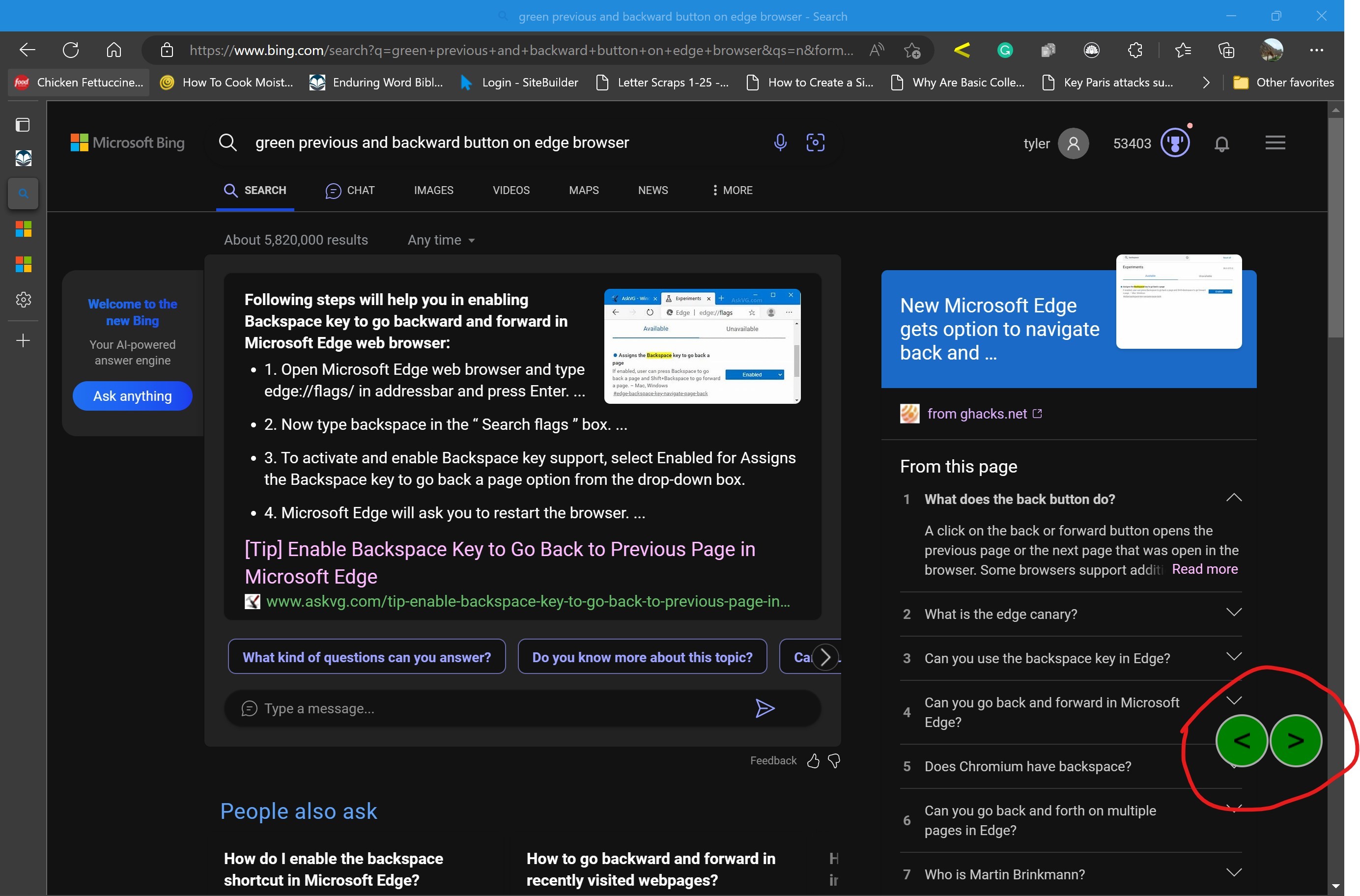Switch to the IMAGES tab
1360x896 pixels.
click(433, 190)
